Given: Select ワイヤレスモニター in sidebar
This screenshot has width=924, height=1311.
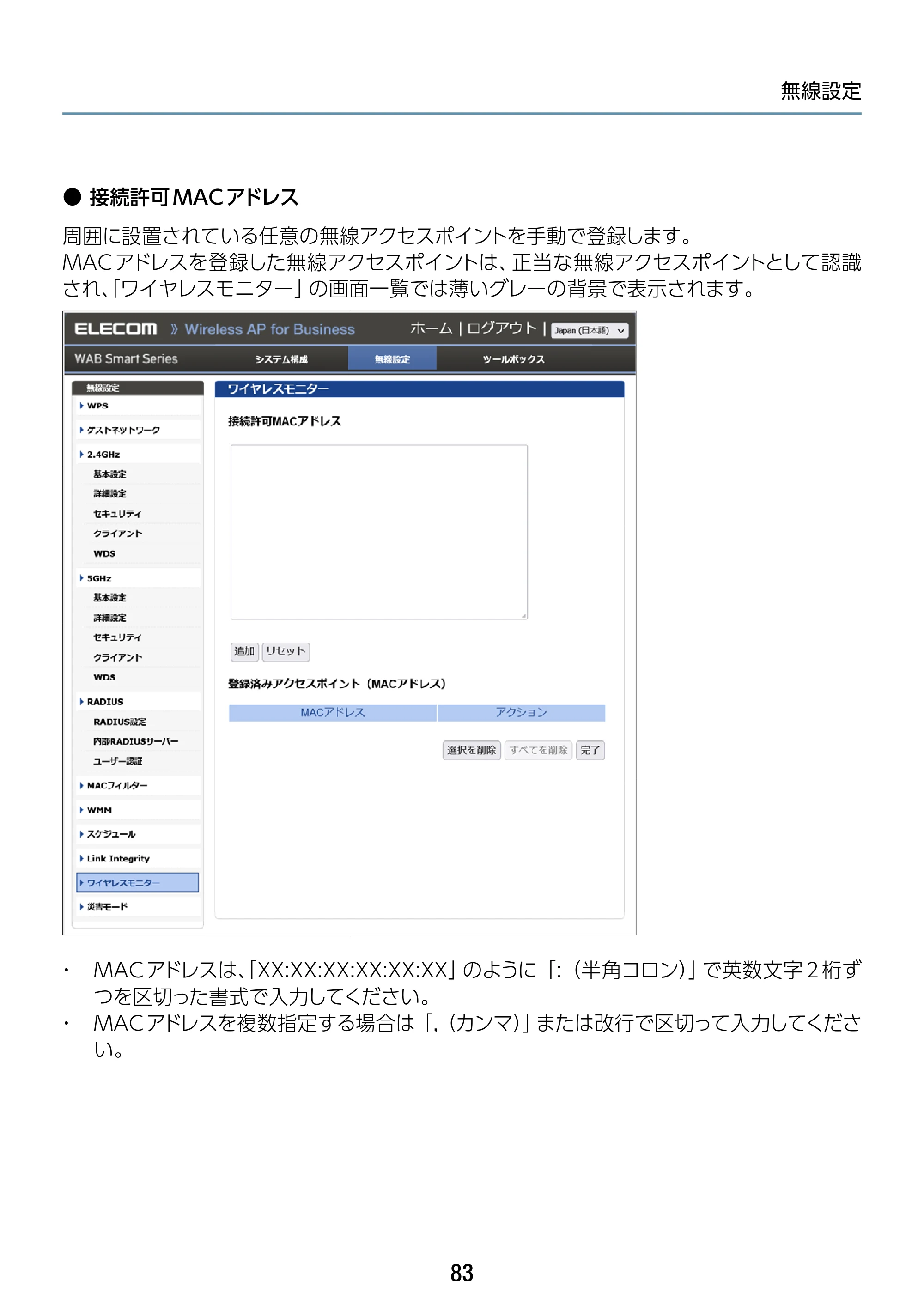Looking at the screenshot, I should click(137, 882).
